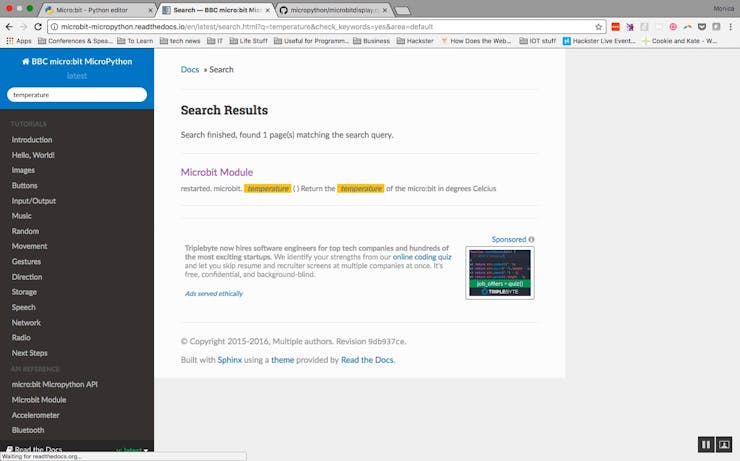740x461 pixels.
Task: Open How Does the Web... bookmark
Action: point(476,41)
